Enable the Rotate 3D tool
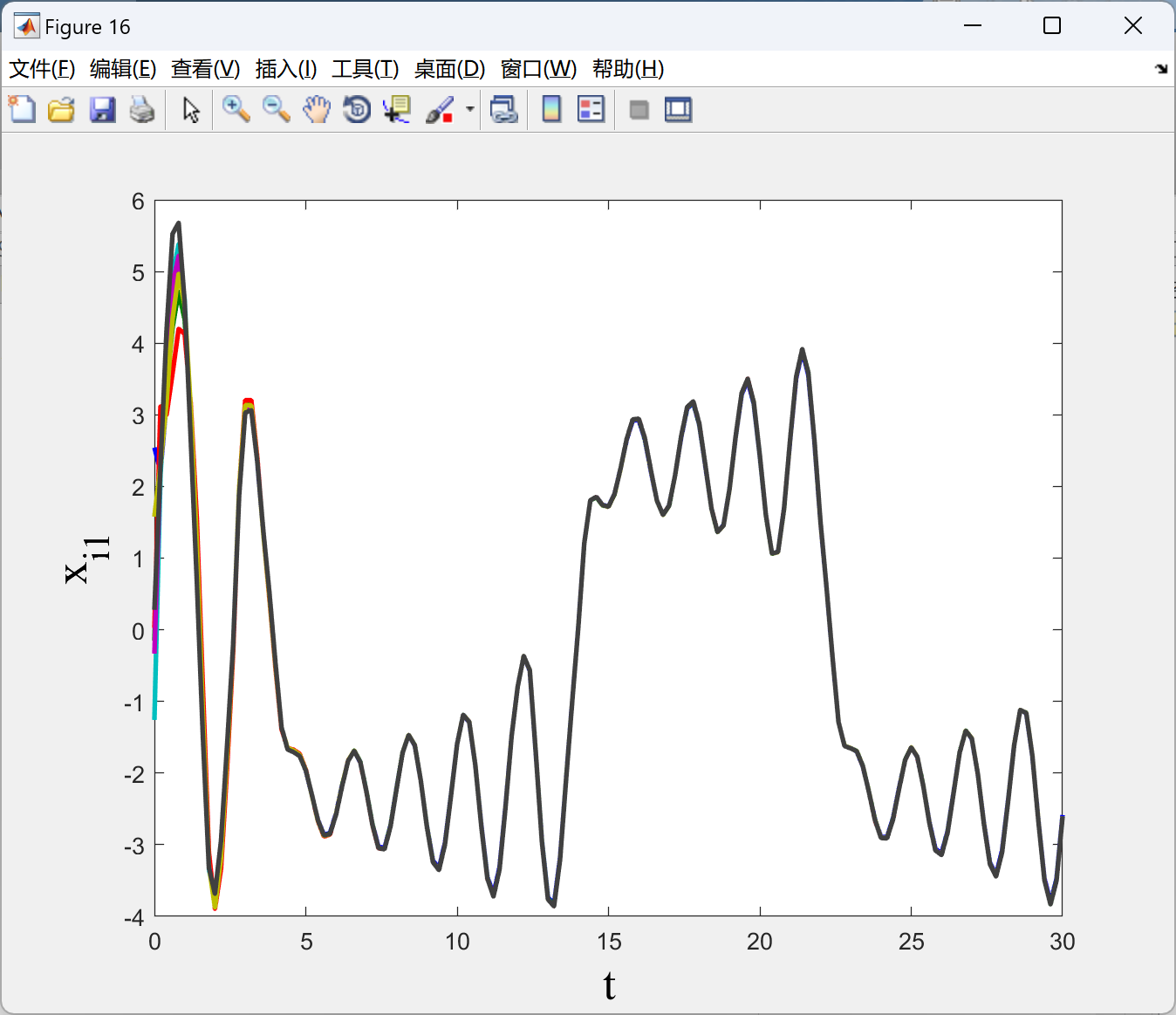The height and width of the screenshot is (1015, 1176). tap(357, 110)
